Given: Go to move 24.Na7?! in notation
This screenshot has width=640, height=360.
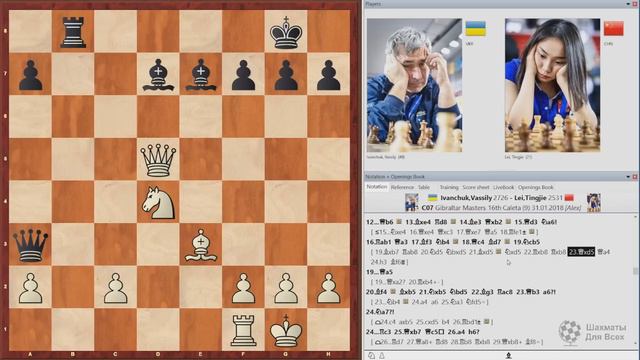Looking at the screenshot, I should (x=380, y=312).
